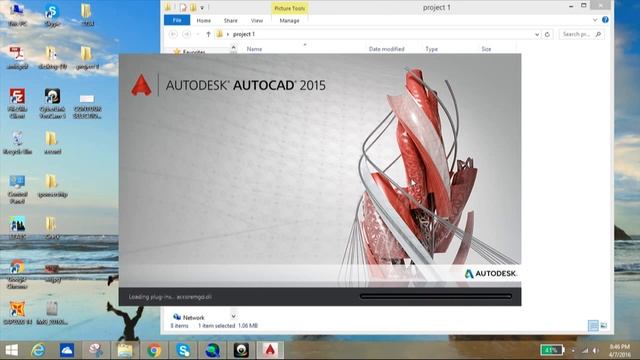Sort files by Type column header
Image resolution: width=640 pixels, height=360 pixels.
click(431, 49)
